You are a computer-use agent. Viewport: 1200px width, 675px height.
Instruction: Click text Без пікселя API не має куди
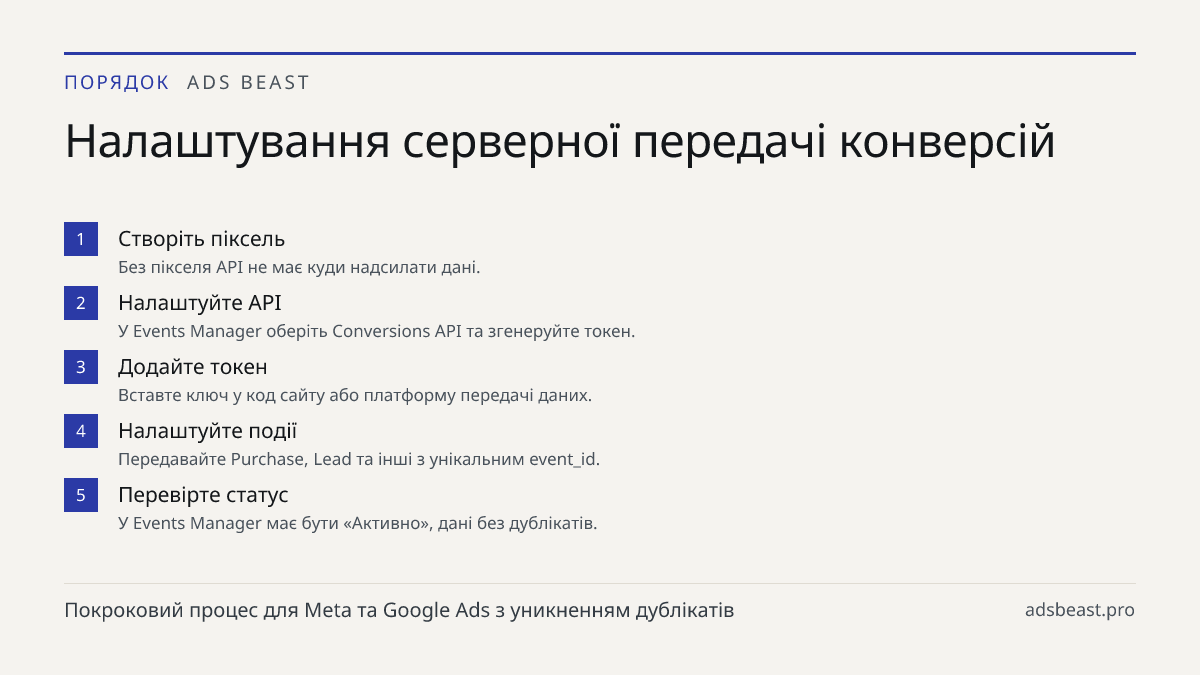coord(231,268)
